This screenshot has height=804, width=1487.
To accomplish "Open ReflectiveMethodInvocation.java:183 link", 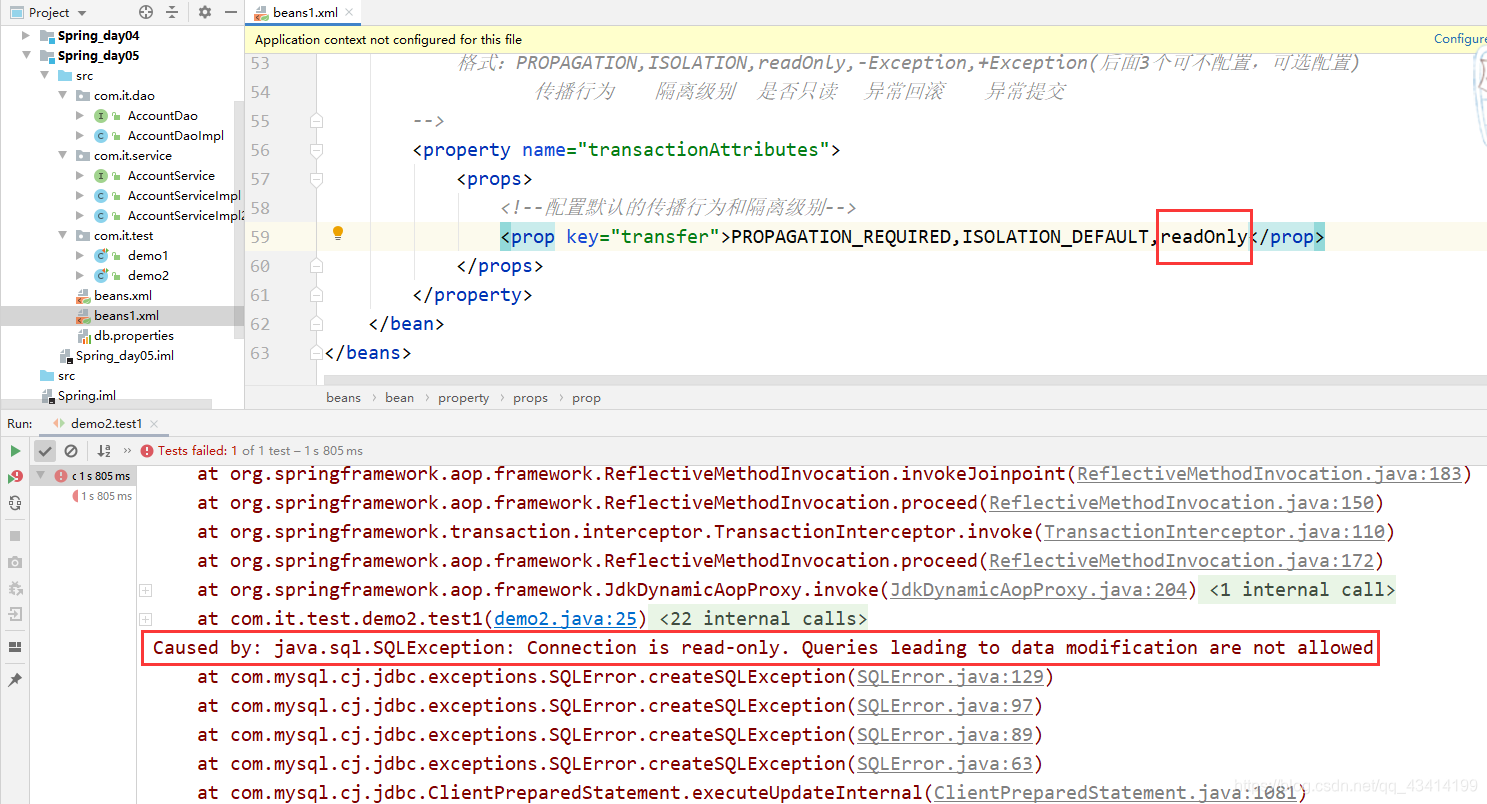I will tap(1268, 473).
